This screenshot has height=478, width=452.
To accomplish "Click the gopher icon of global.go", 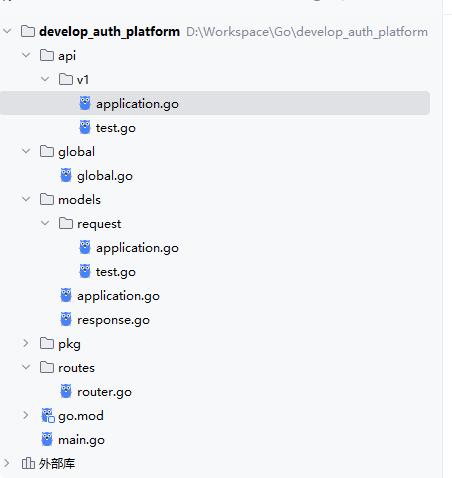I will [x=66, y=175].
